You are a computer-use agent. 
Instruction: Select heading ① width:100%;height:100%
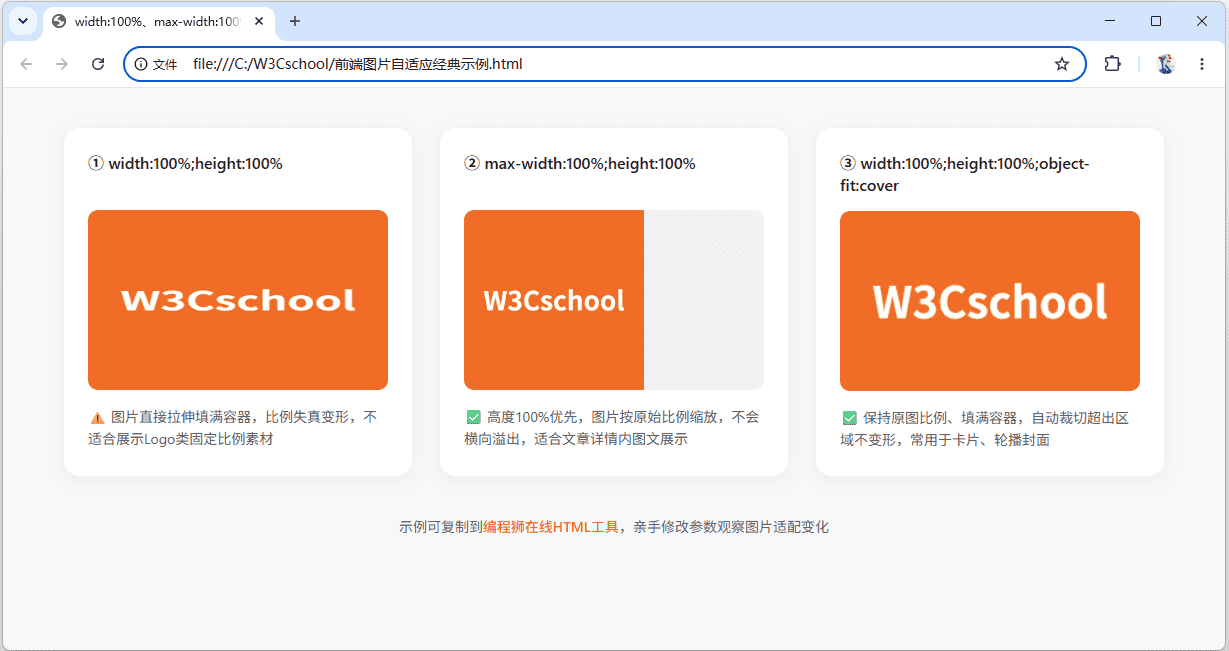[x=186, y=164]
